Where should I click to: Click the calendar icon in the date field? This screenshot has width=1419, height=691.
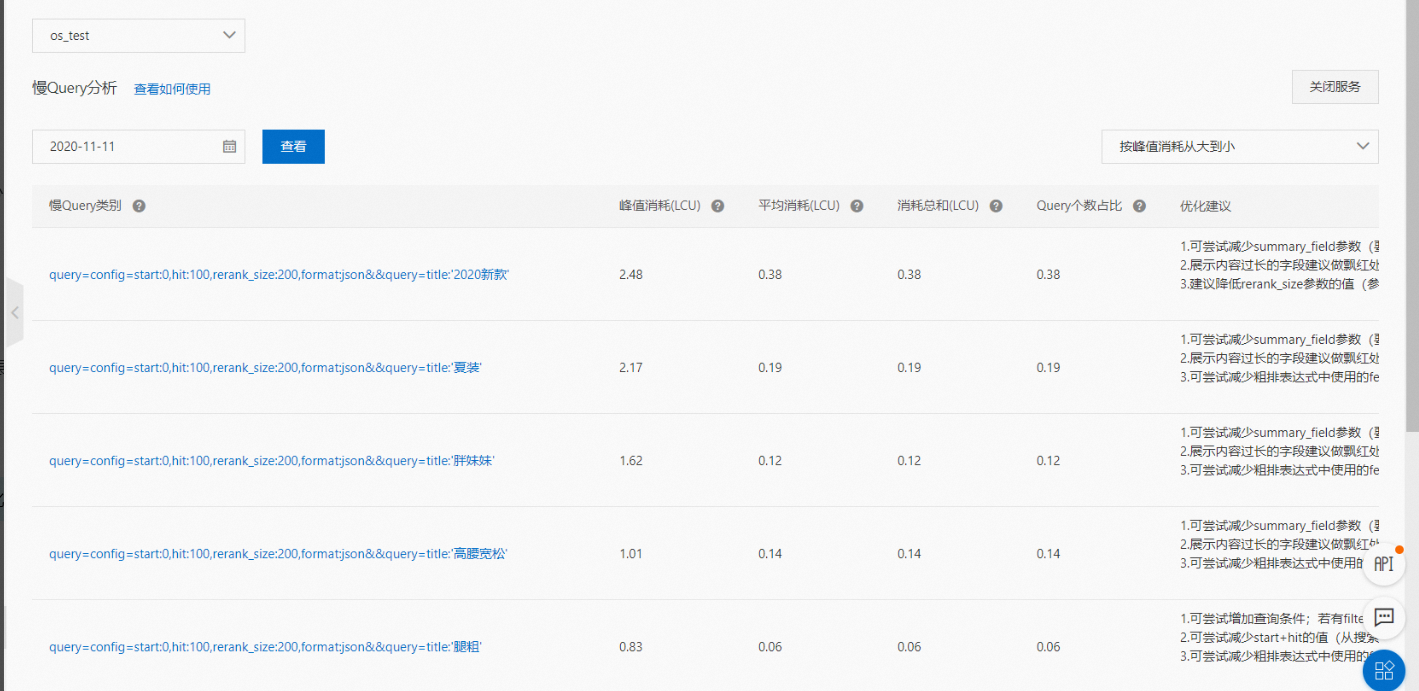tap(229, 146)
